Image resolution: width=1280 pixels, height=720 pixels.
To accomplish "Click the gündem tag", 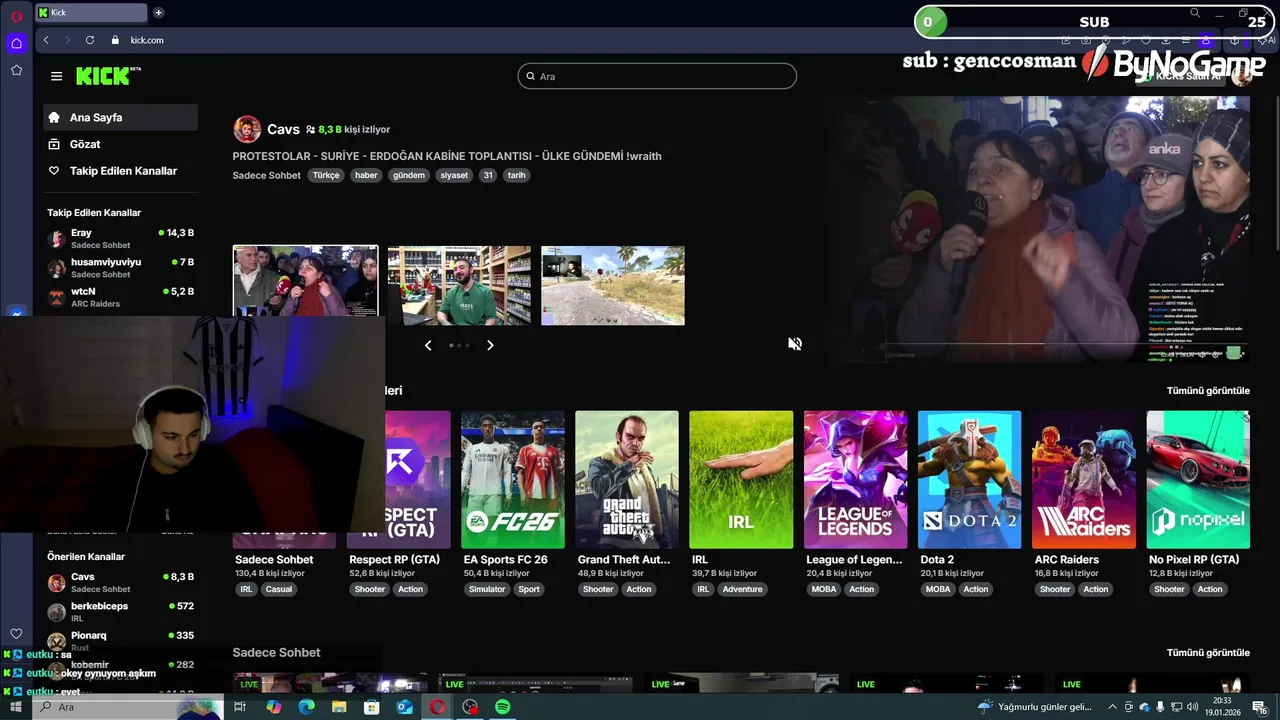I will 409,175.
